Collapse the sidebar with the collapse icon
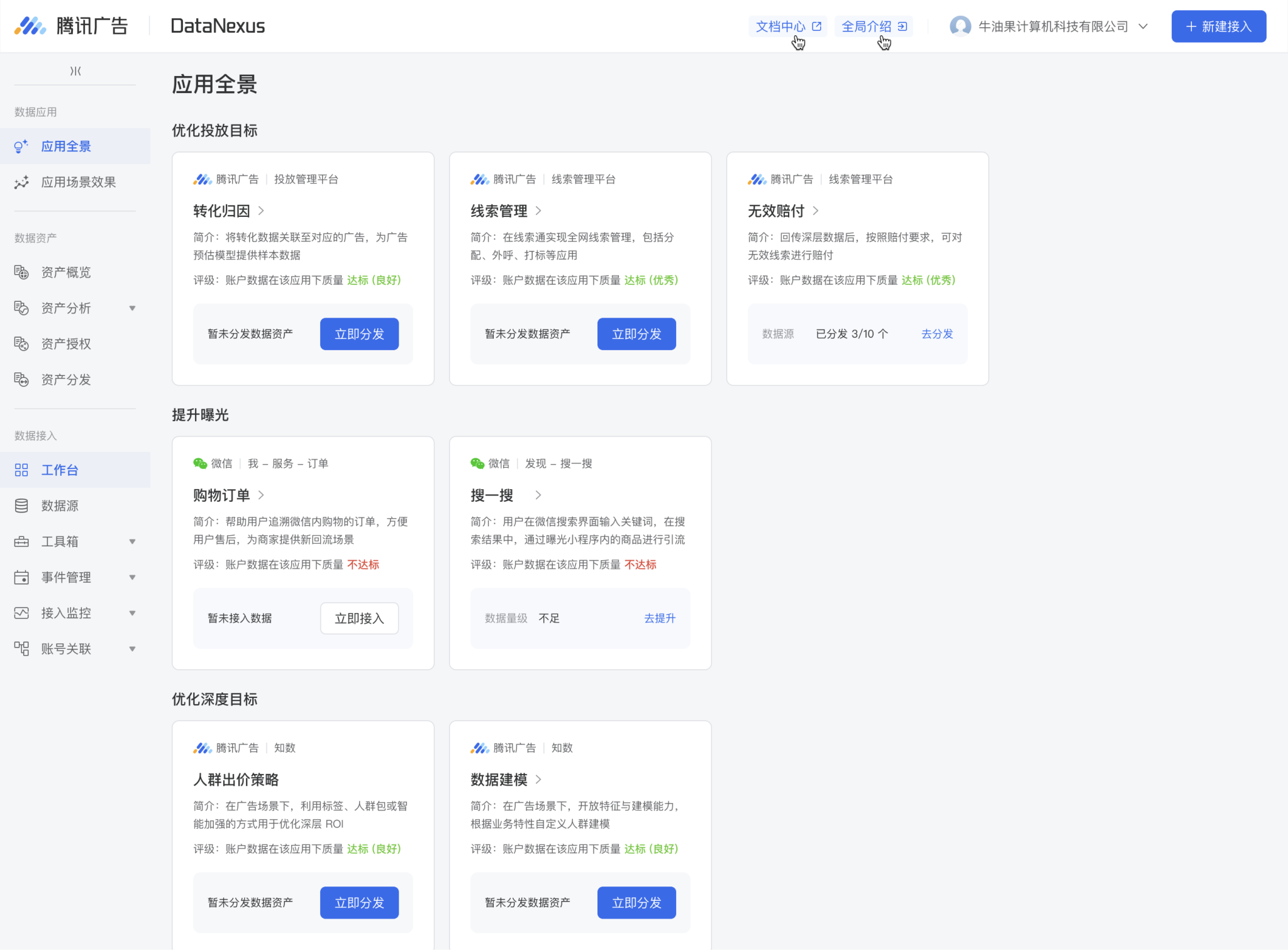This screenshot has height=950, width=1288. click(x=75, y=71)
